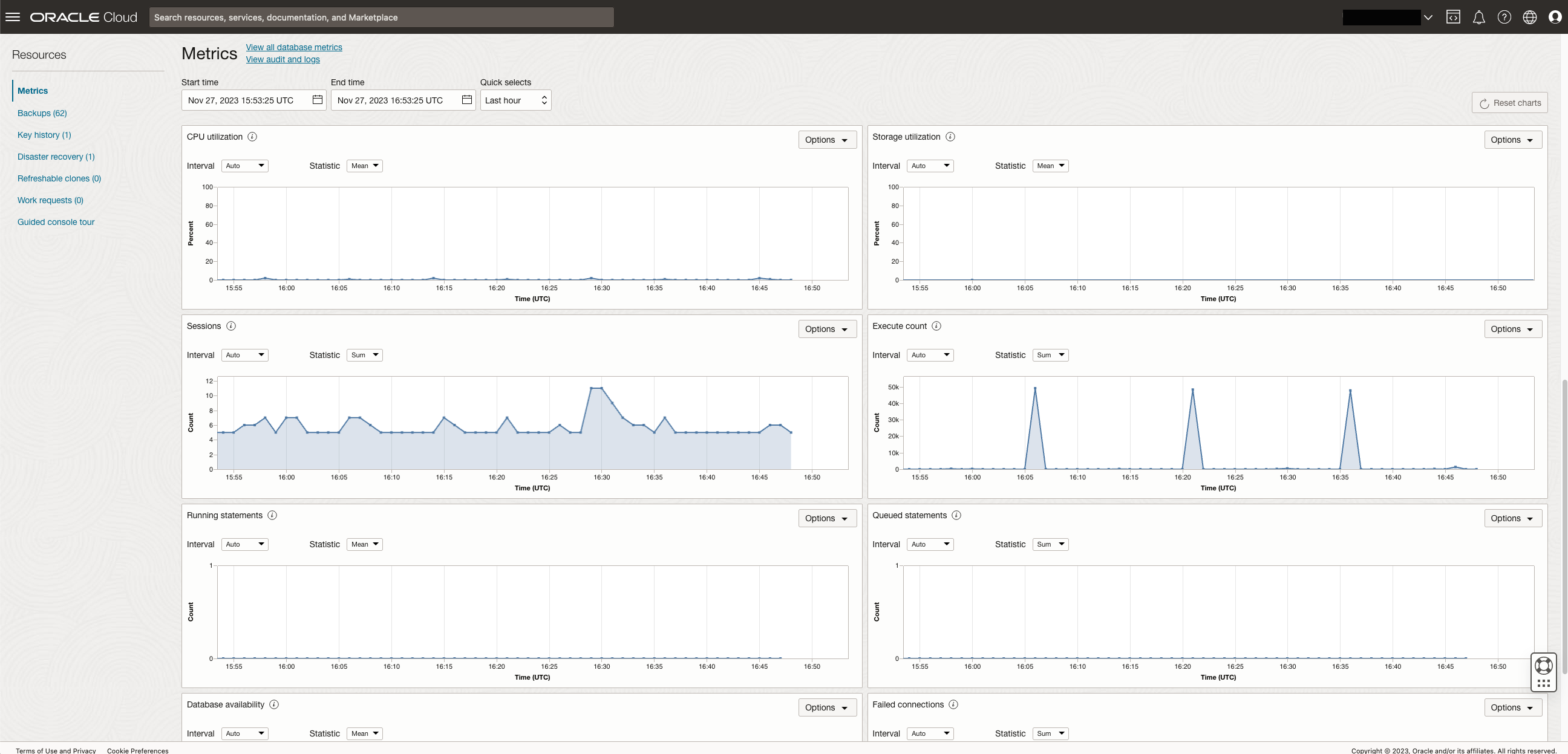Open Sessions Statistic Sum dropdown
The width and height of the screenshot is (1568, 754).
364,355
